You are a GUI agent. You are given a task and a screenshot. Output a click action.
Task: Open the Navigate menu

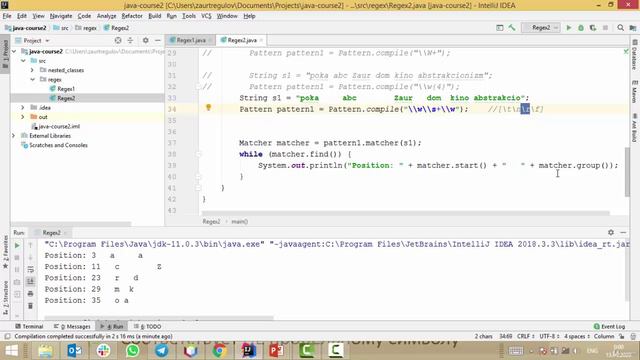pyautogui.click(x=61, y=16)
